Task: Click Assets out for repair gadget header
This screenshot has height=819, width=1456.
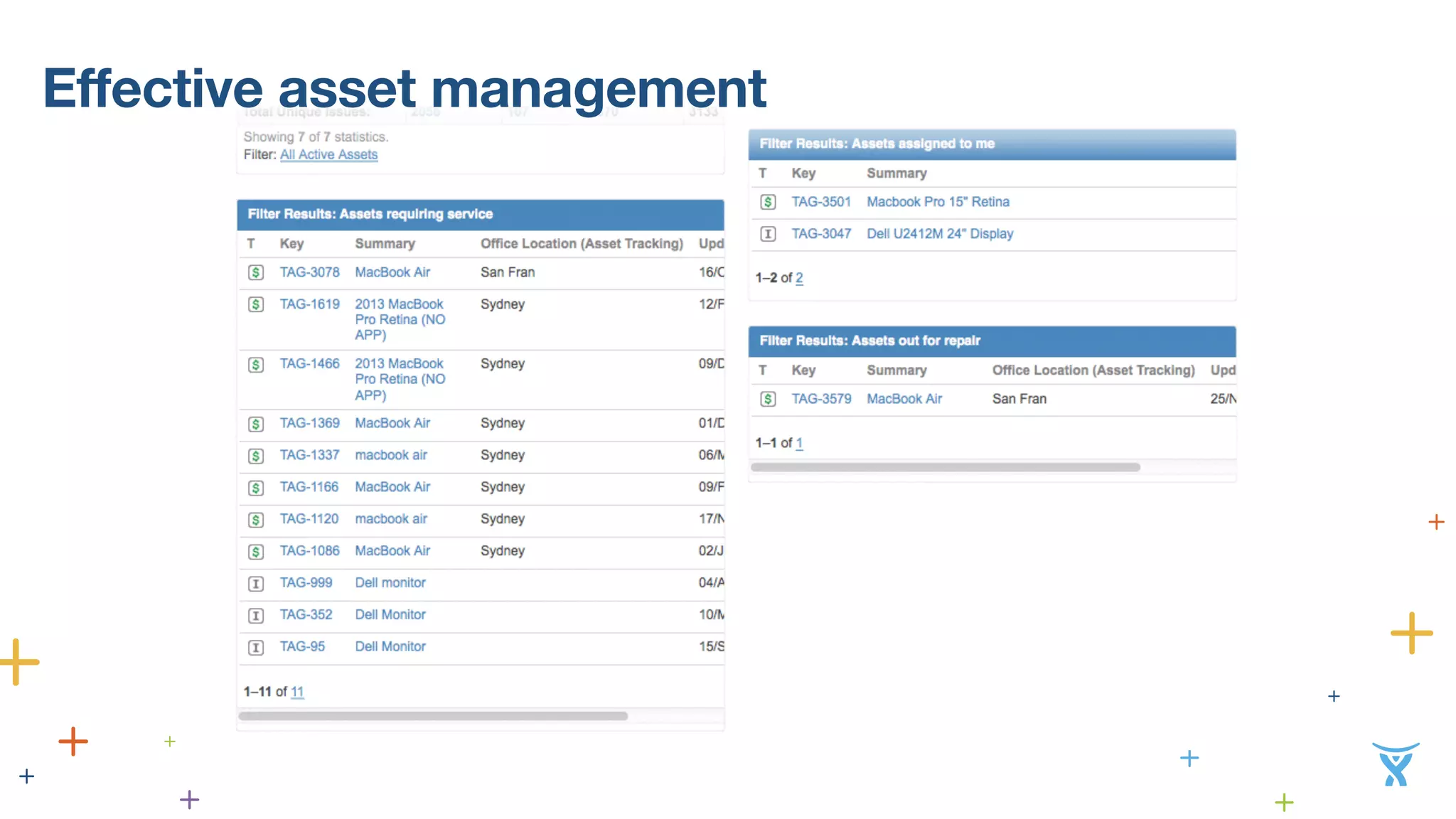Action: [992, 341]
